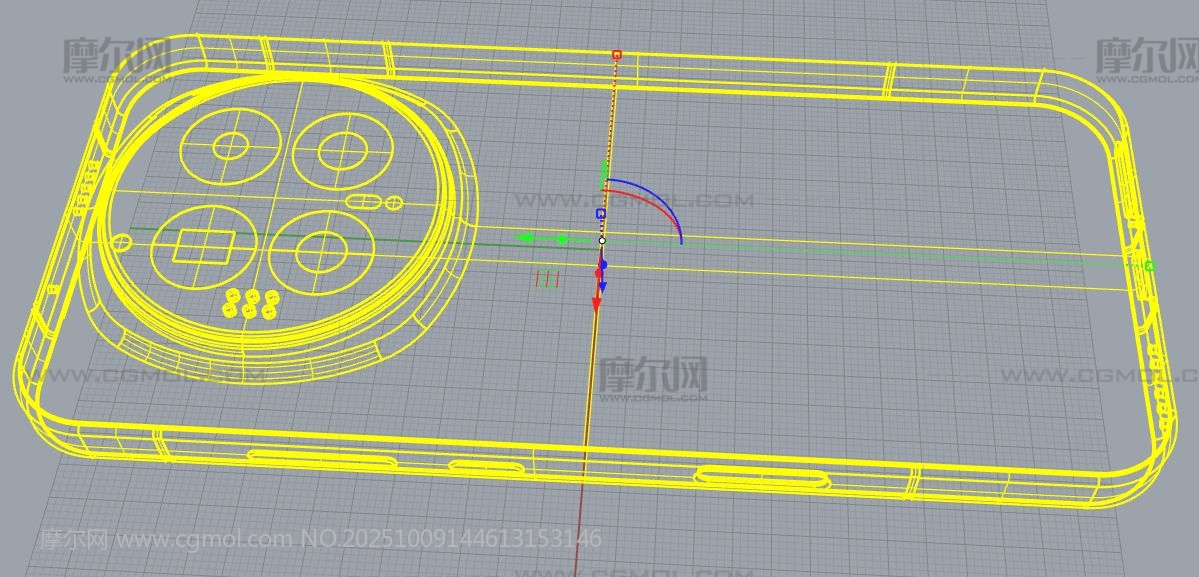Click the white gumball origin circle
1199x577 pixels.
(602, 240)
